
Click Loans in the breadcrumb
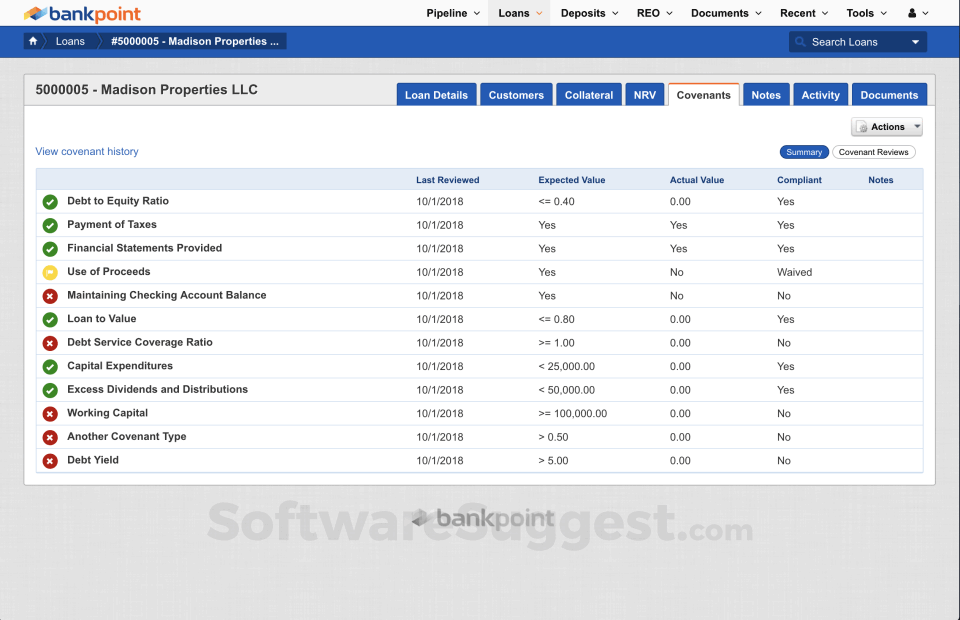click(70, 42)
